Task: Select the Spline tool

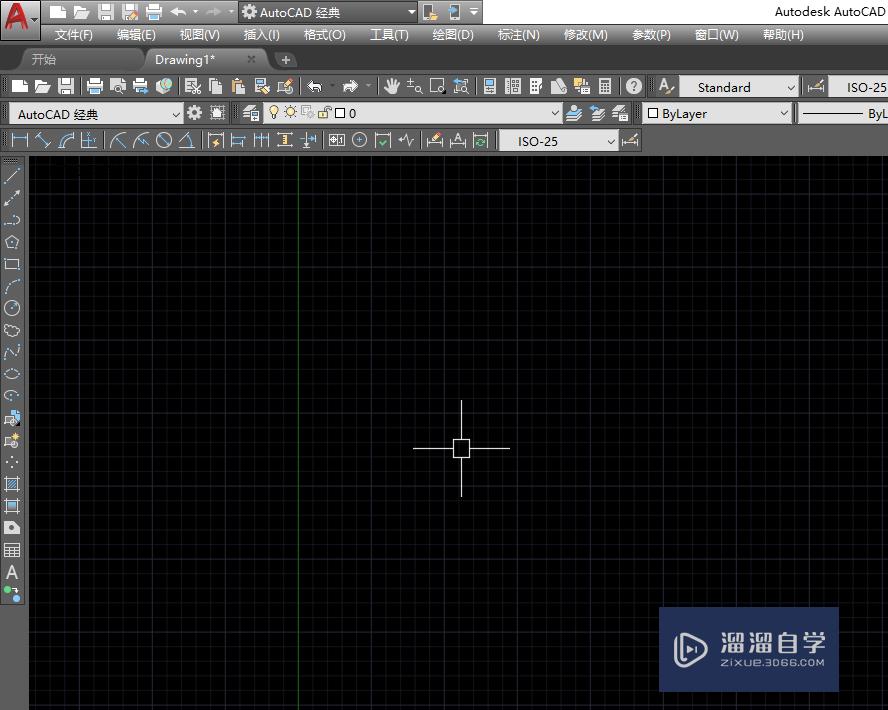Action: click(x=12, y=352)
